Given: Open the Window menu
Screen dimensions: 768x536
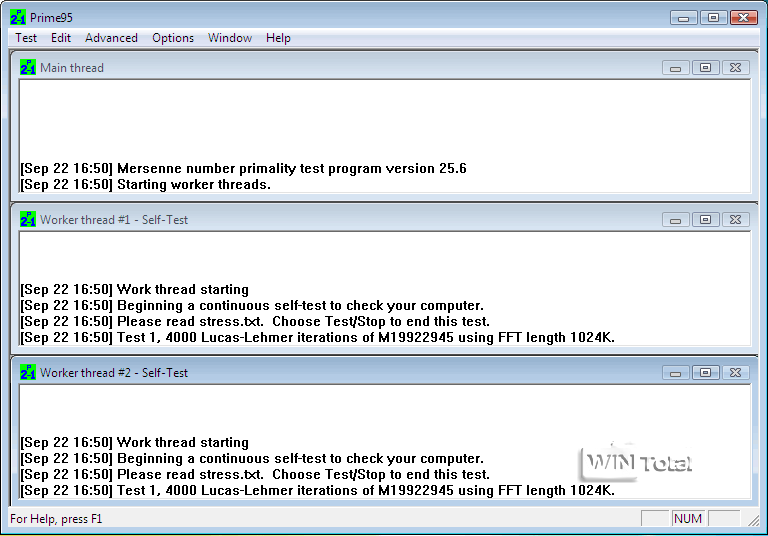Looking at the screenshot, I should (x=230, y=38).
